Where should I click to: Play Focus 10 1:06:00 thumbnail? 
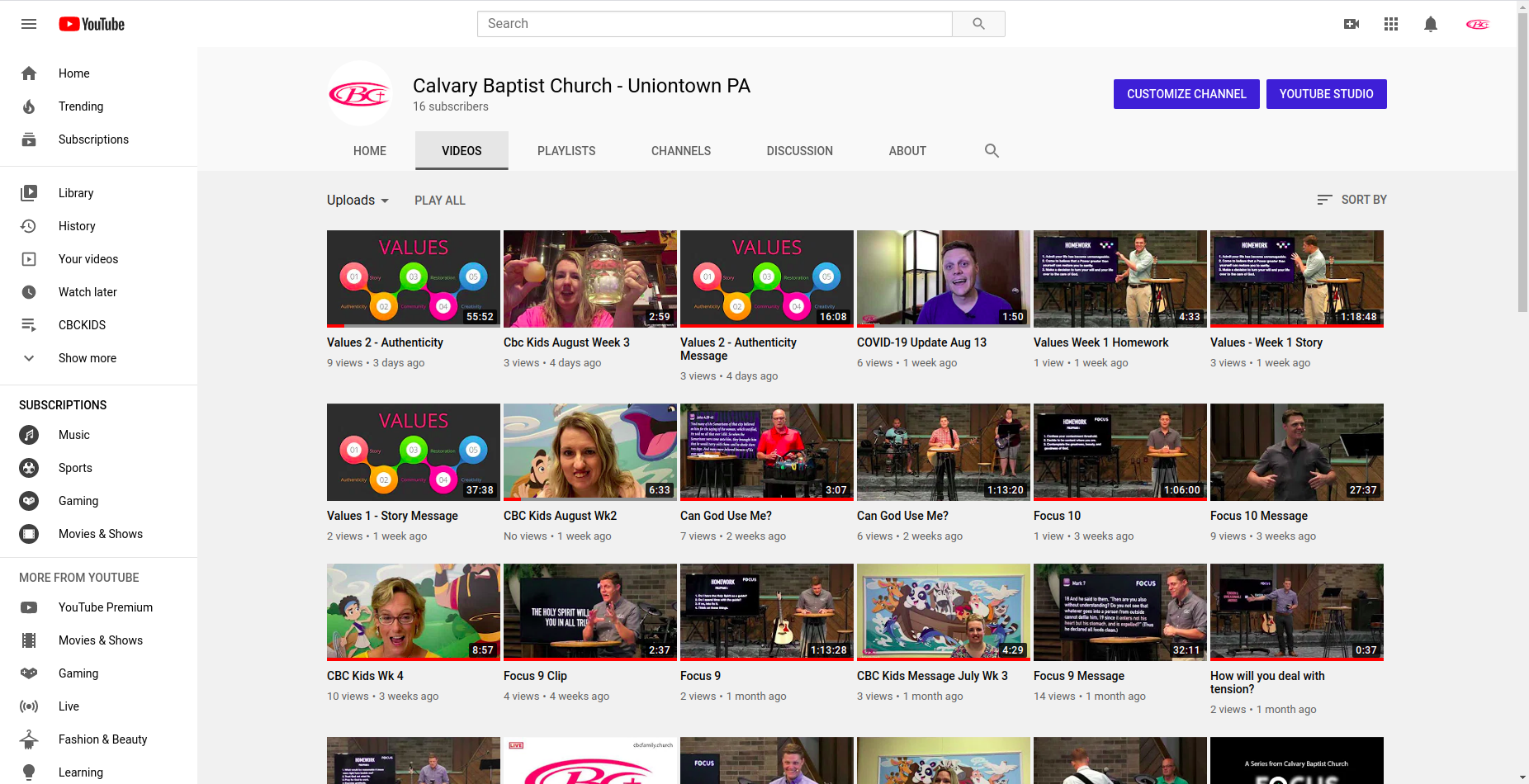pyautogui.click(x=1120, y=452)
